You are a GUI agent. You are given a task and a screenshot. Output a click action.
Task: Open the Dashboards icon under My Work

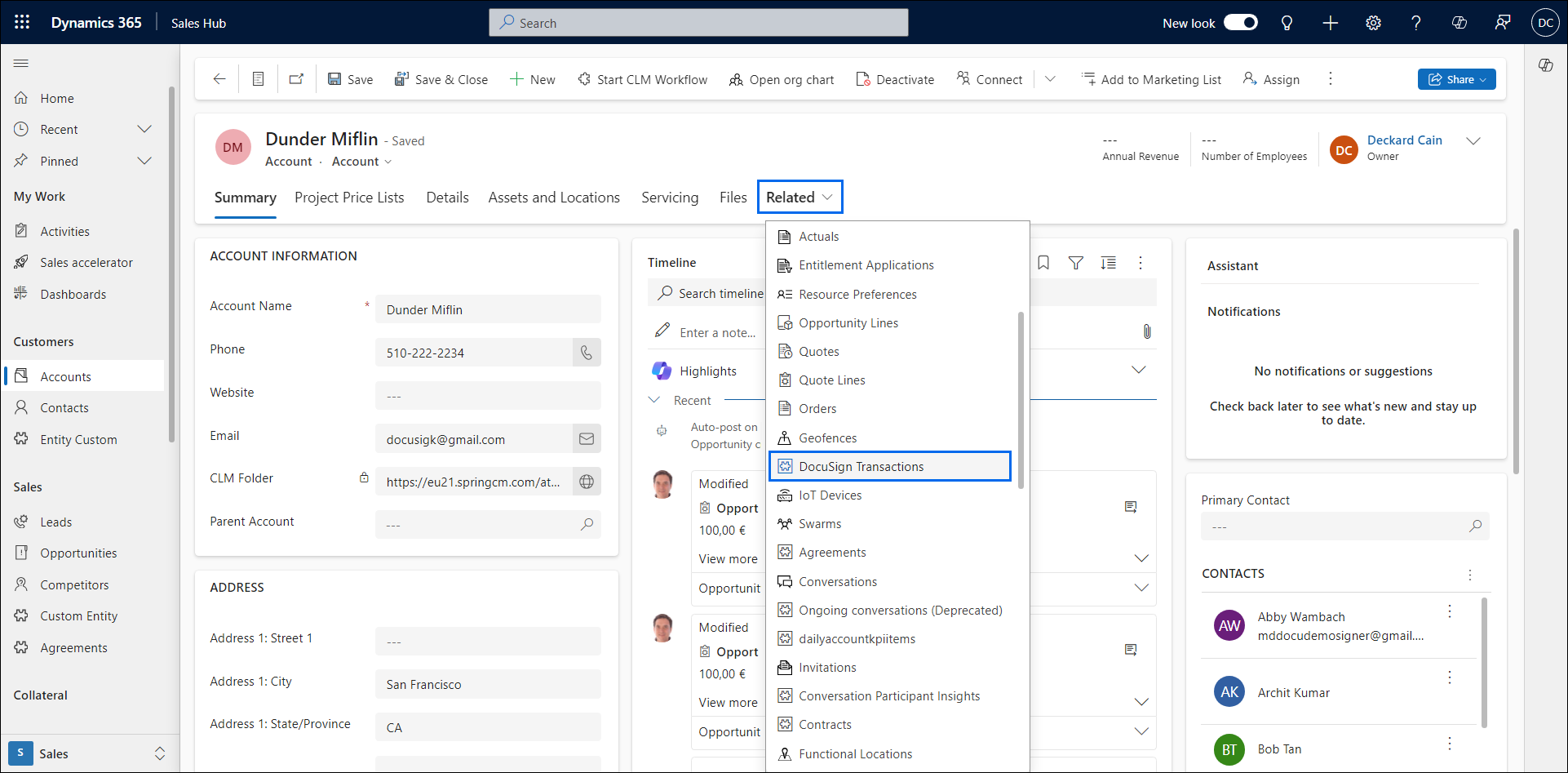point(22,293)
